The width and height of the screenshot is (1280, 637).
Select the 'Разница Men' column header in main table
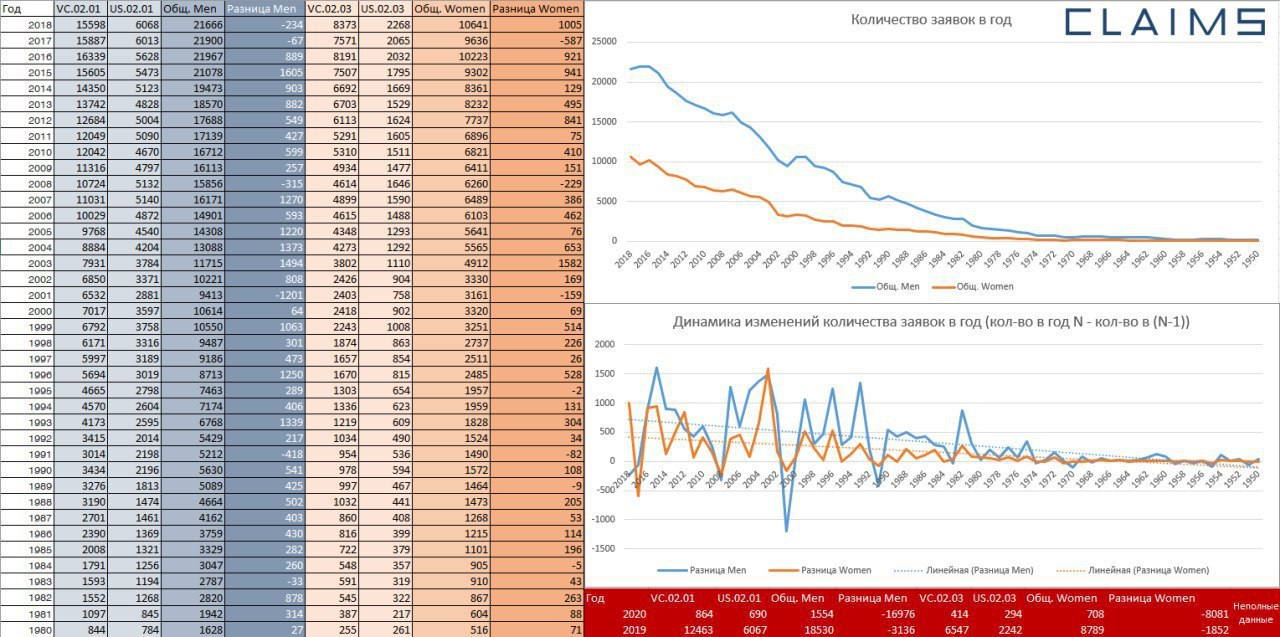tap(264, 8)
